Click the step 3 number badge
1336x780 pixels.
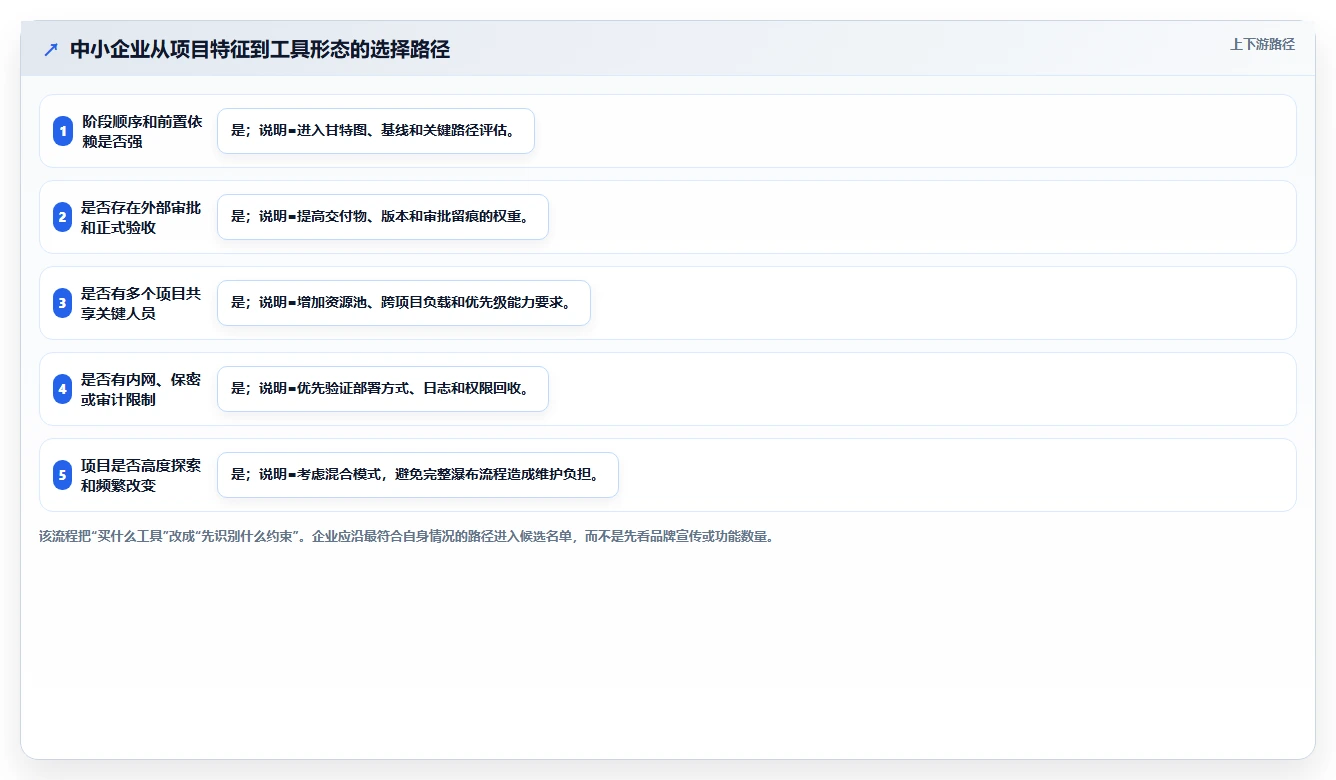tap(63, 303)
